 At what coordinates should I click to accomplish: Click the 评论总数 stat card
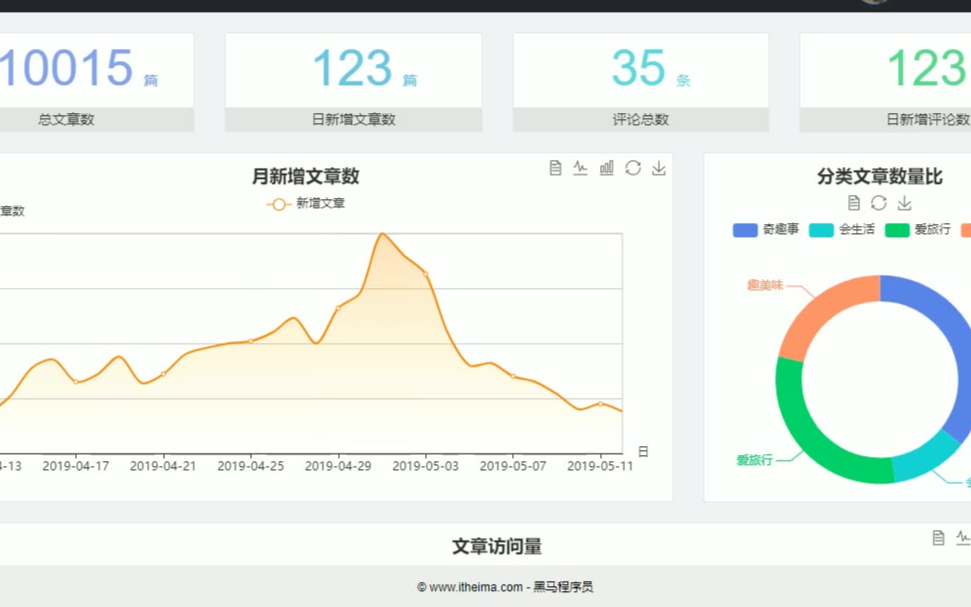[x=640, y=82]
